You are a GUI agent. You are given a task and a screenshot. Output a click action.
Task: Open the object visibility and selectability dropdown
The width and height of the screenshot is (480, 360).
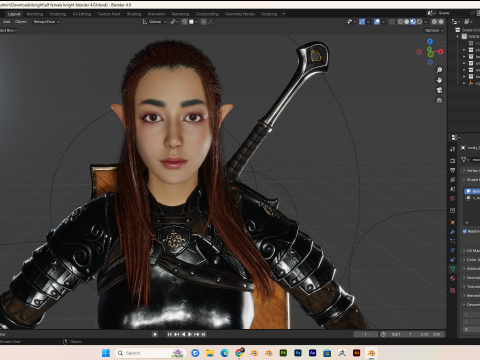click(x=351, y=22)
